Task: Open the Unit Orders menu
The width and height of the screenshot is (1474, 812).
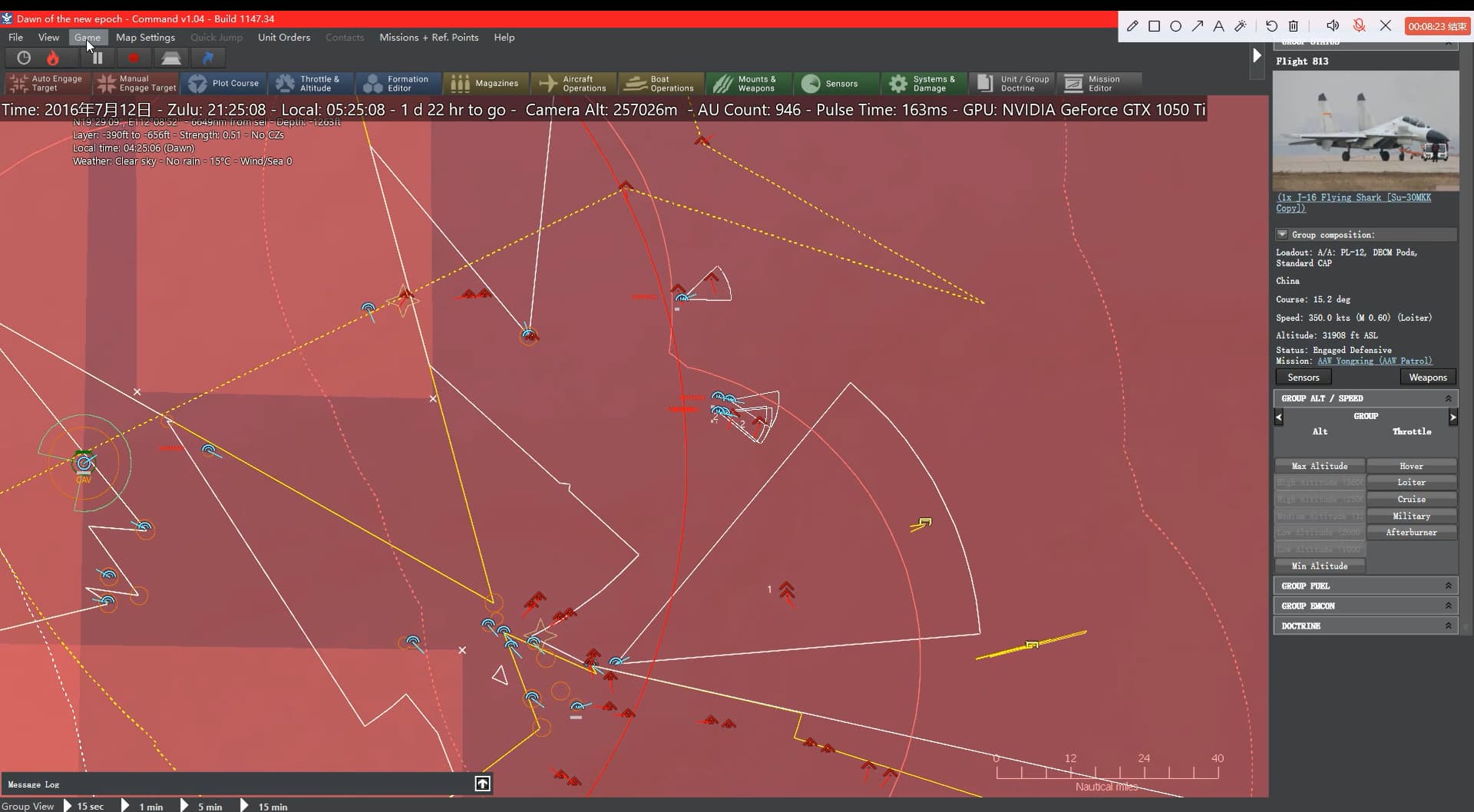Action: tap(284, 37)
